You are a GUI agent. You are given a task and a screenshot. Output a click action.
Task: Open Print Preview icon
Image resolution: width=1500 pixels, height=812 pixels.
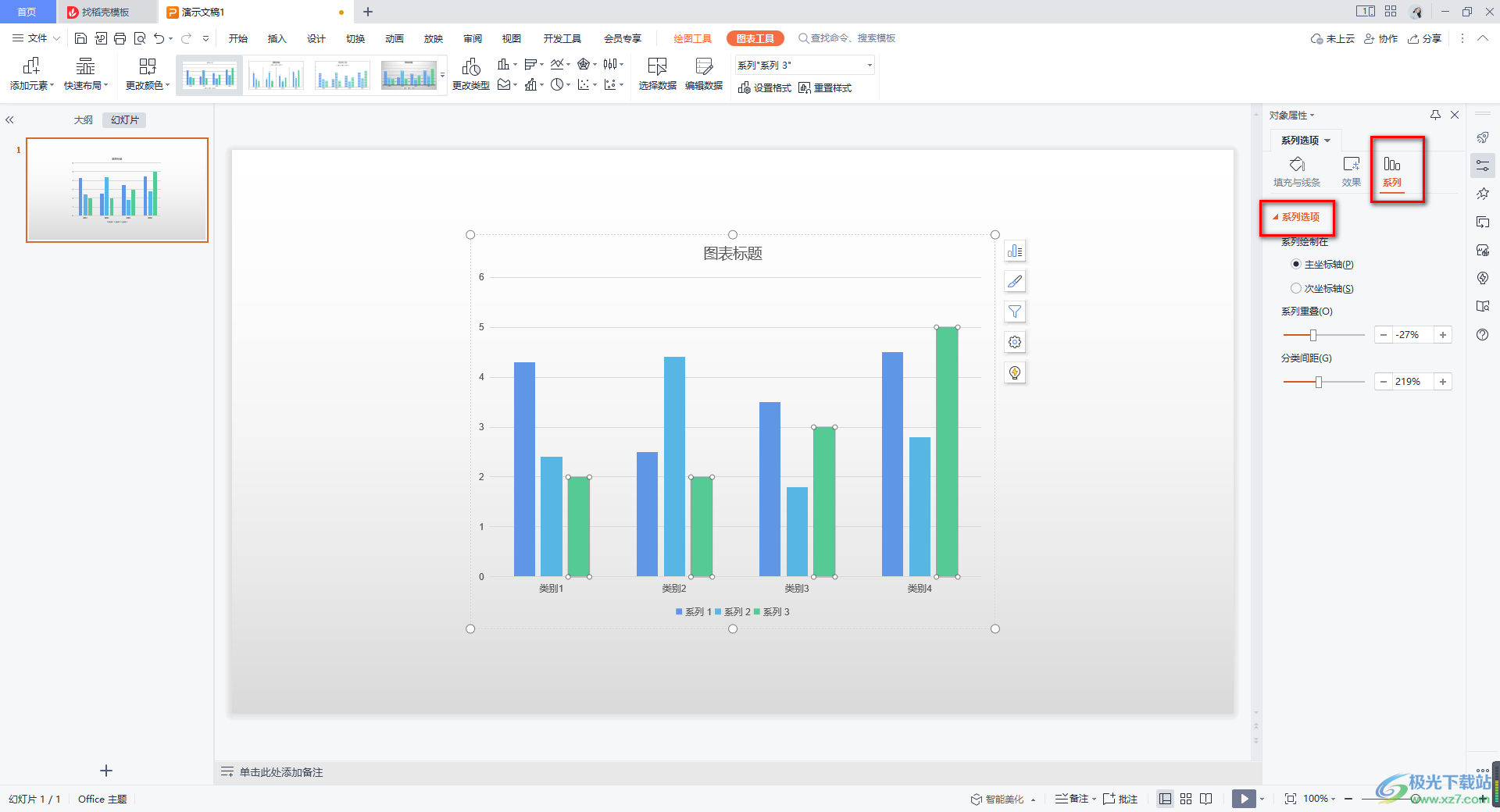coord(140,38)
